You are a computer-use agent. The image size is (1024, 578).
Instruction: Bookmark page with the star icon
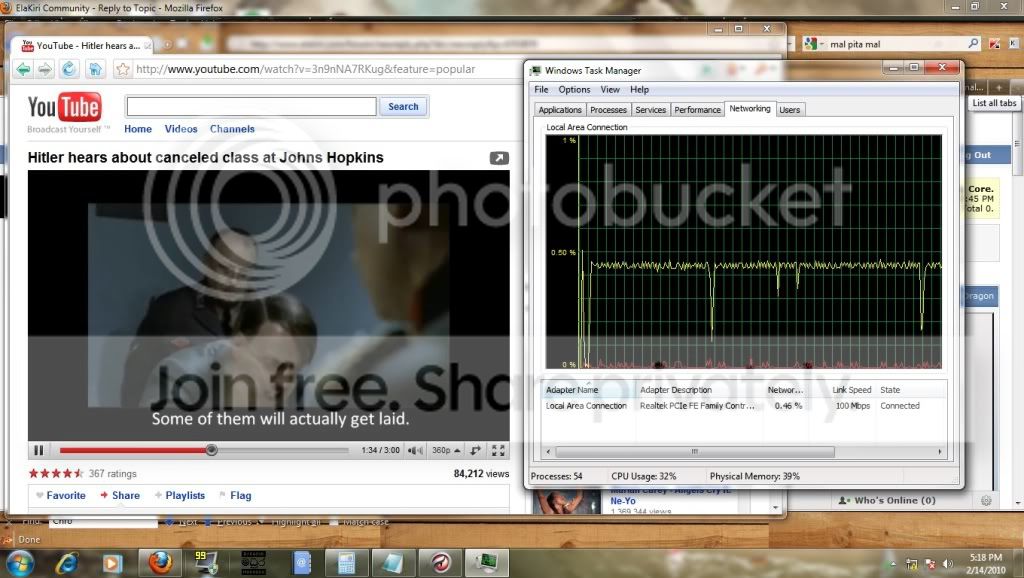[x=123, y=69]
